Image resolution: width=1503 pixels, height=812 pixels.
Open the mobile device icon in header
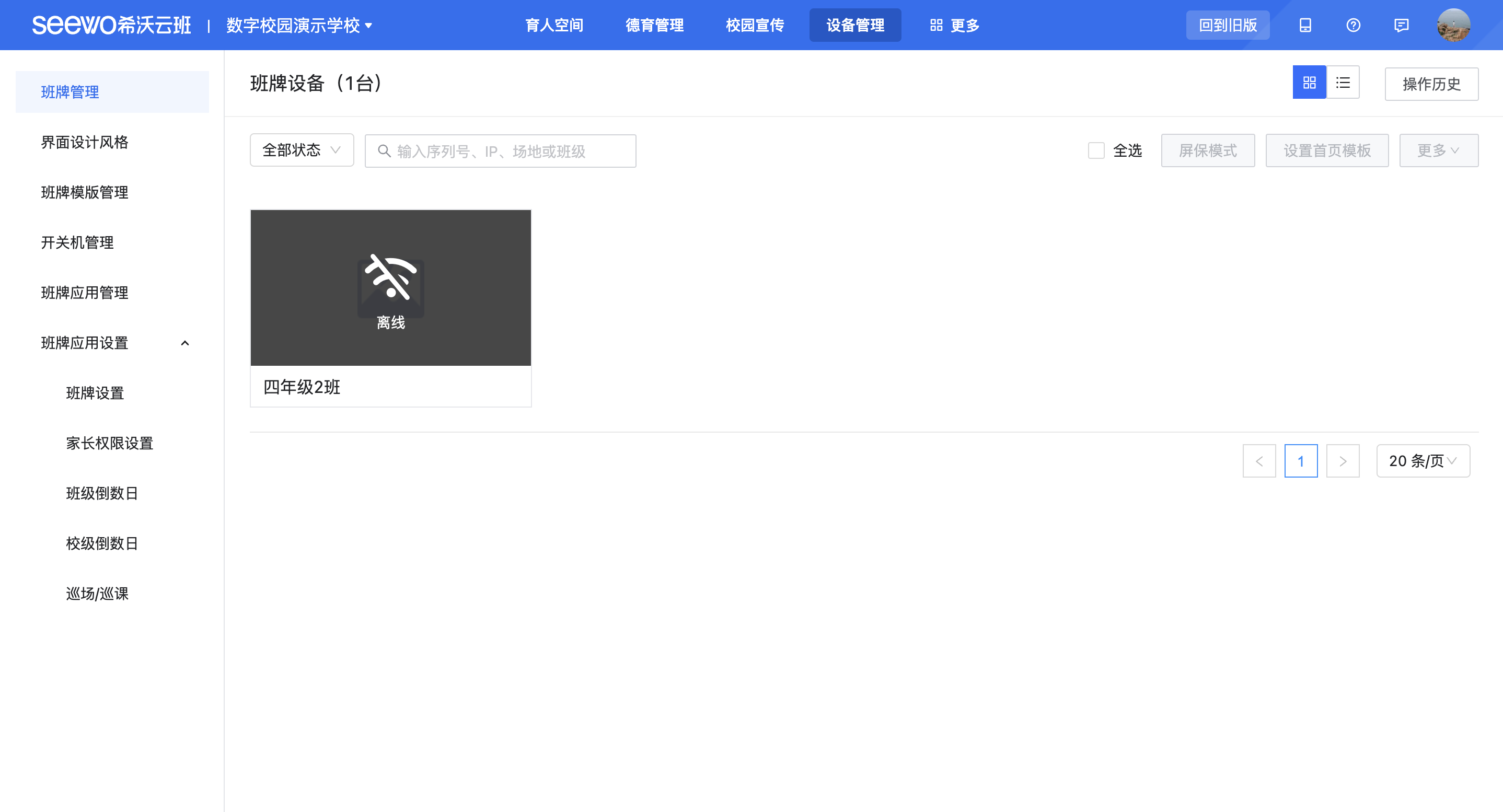point(1305,25)
